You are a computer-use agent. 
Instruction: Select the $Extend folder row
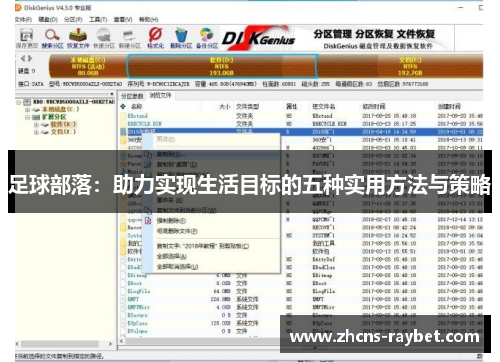301,116
